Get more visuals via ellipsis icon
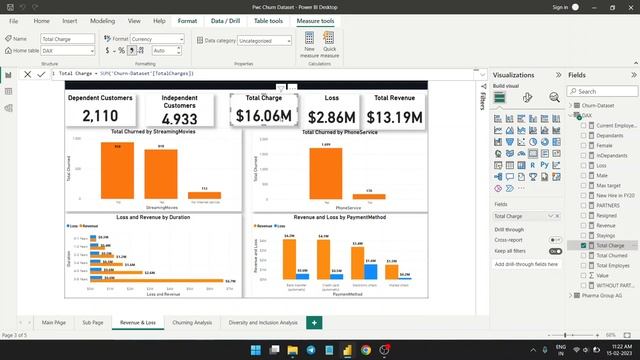 tap(521, 188)
